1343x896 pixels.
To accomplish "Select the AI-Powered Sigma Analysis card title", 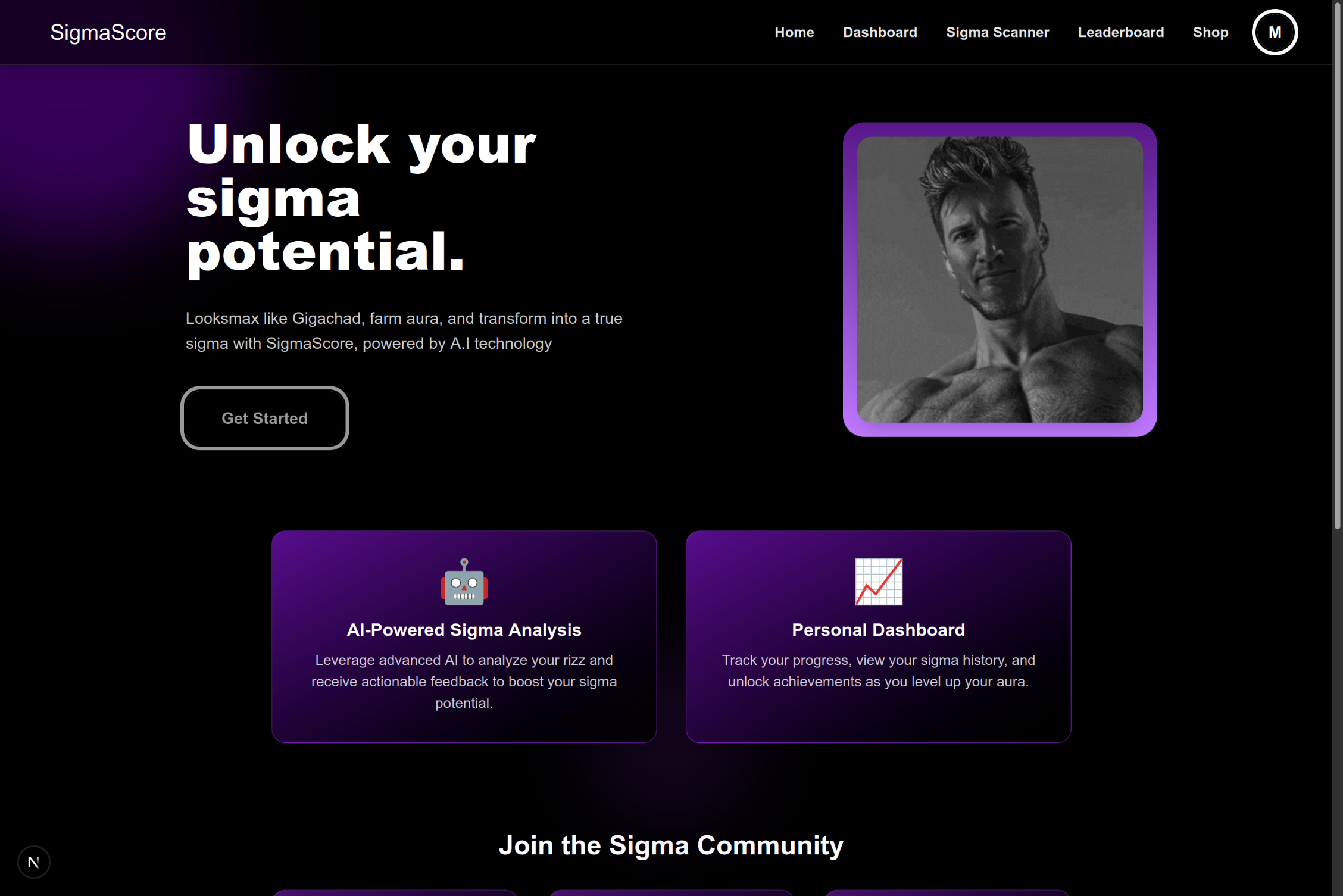I will pos(464,630).
